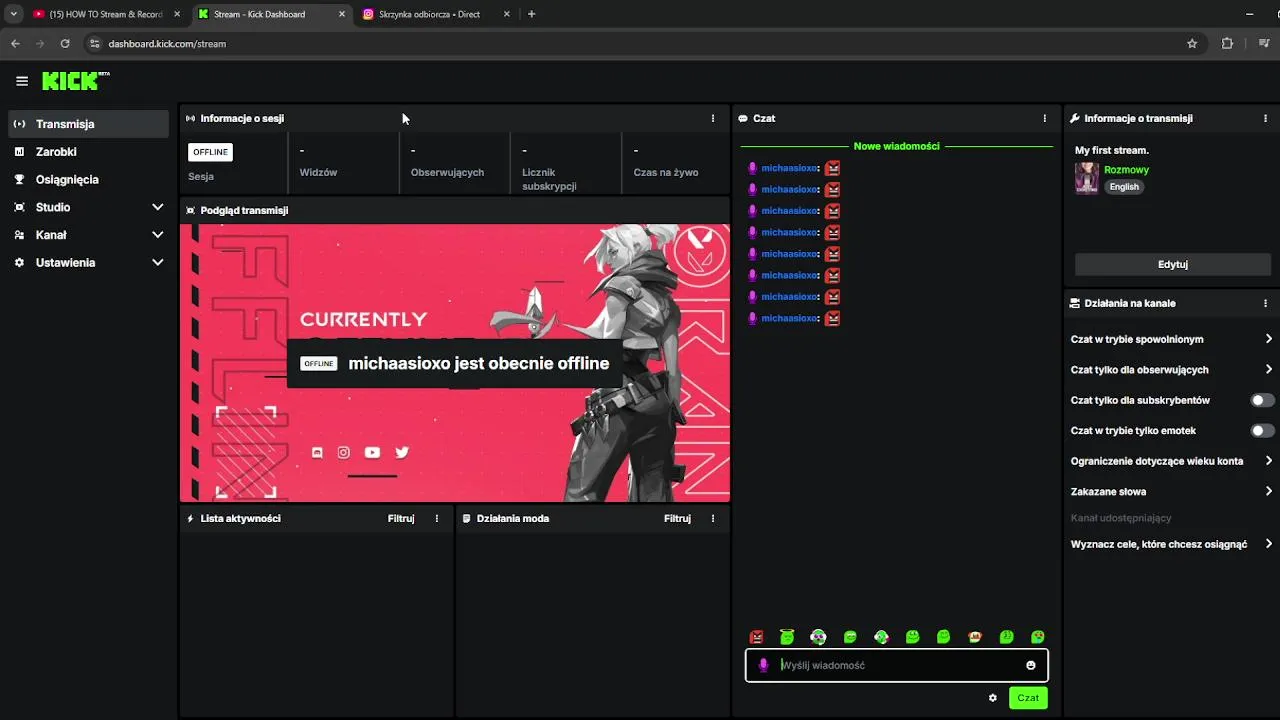Click the Edytuj button

click(1172, 264)
